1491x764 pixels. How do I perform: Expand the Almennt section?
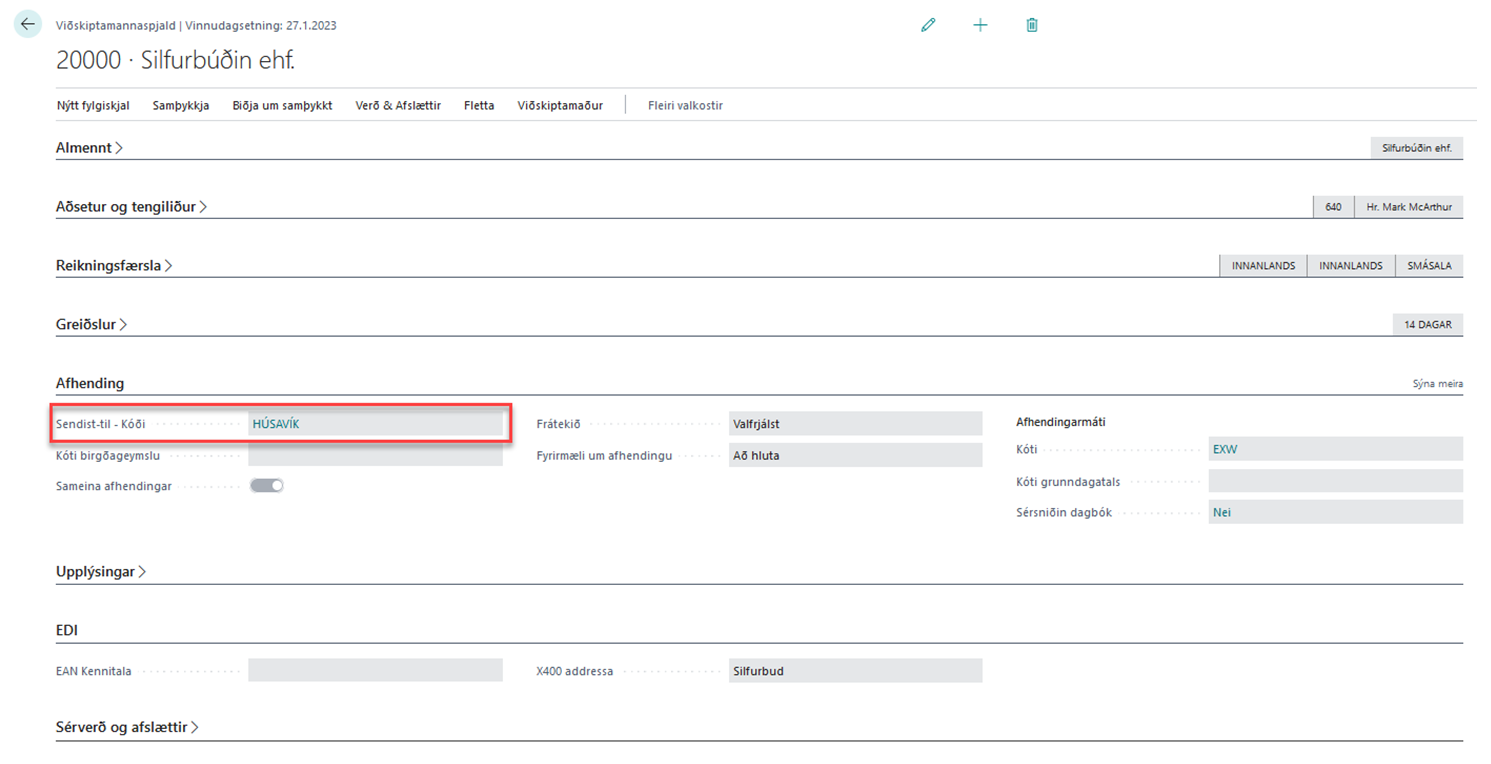click(89, 148)
